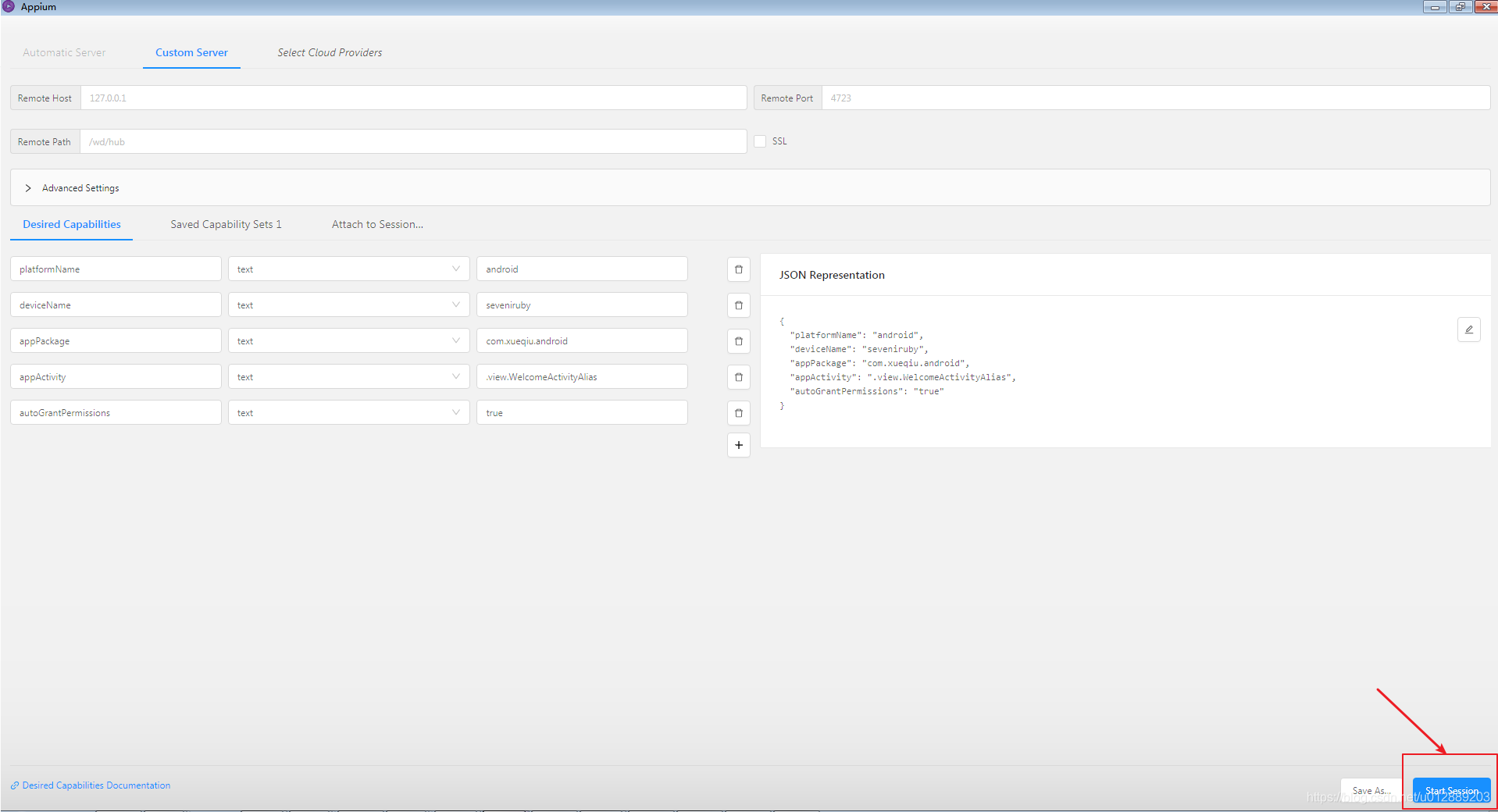Edit the appPackage capability name field
This screenshot has width=1498, height=812.
(116, 340)
